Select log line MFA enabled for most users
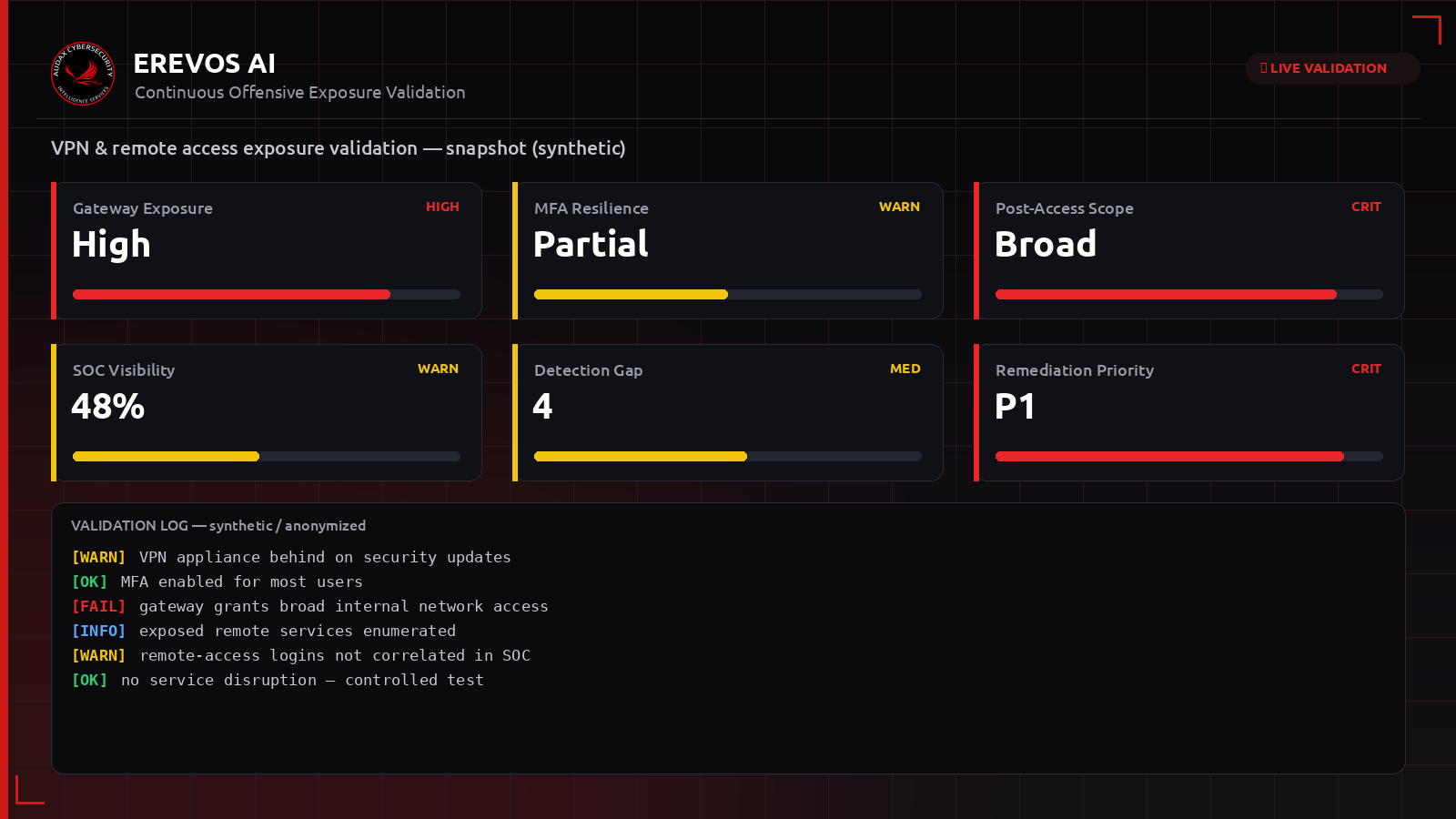 click(x=217, y=581)
